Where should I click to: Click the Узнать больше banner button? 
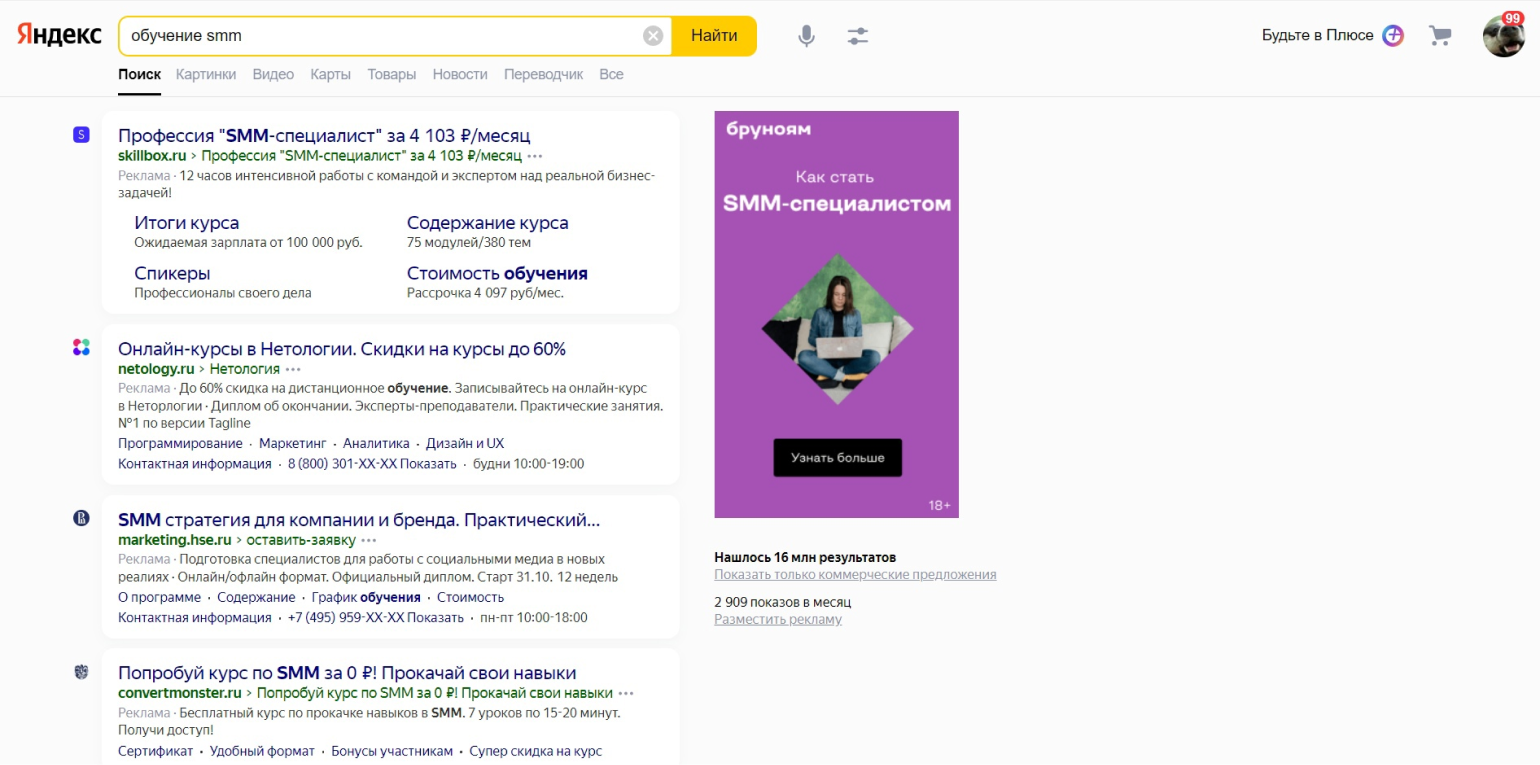pyautogui.click(x=837, y=457)
